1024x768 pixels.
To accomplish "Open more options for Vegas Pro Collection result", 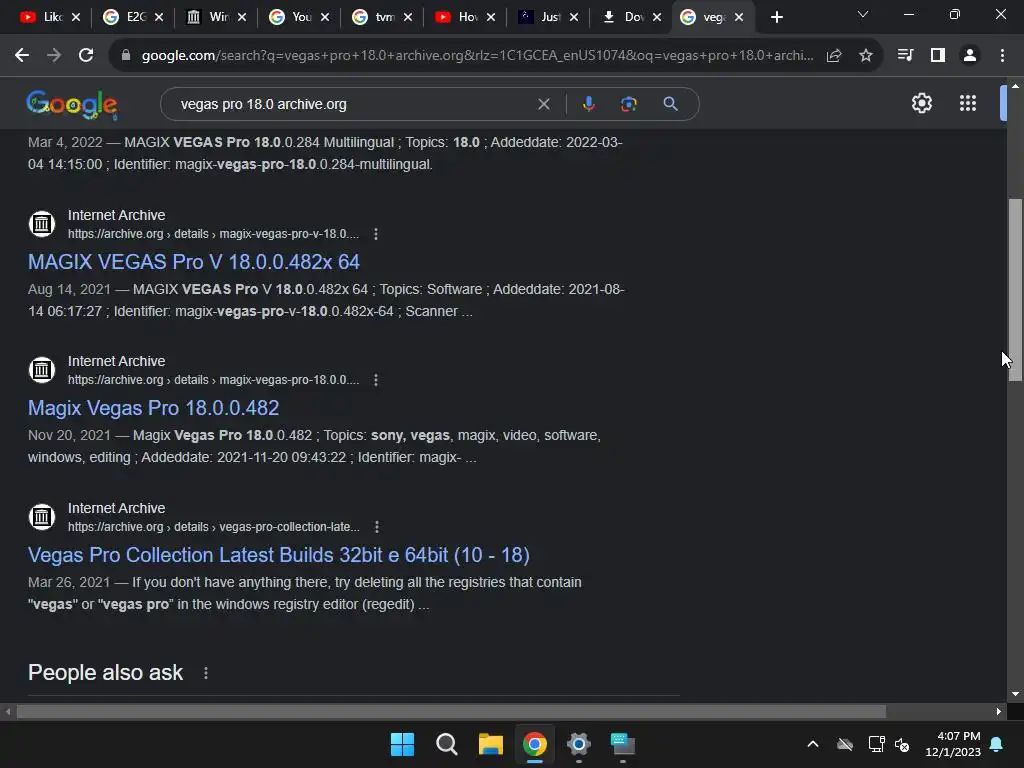I will click(376, 527).
